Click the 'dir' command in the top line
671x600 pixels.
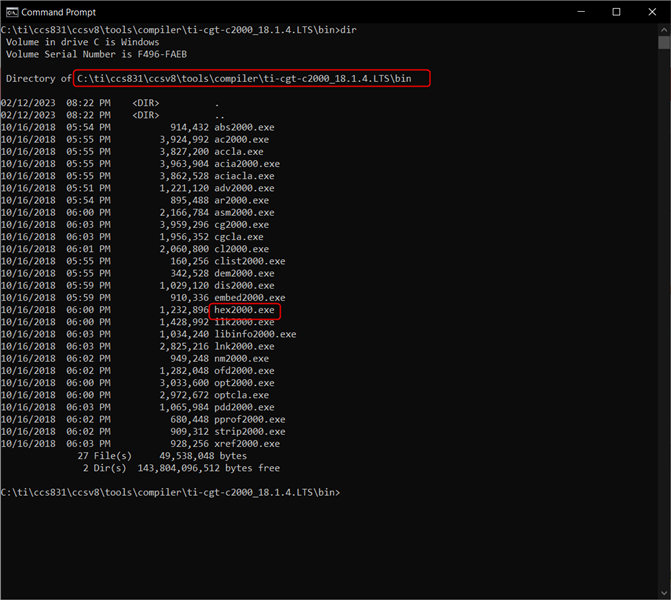click(x=348, y=30)
